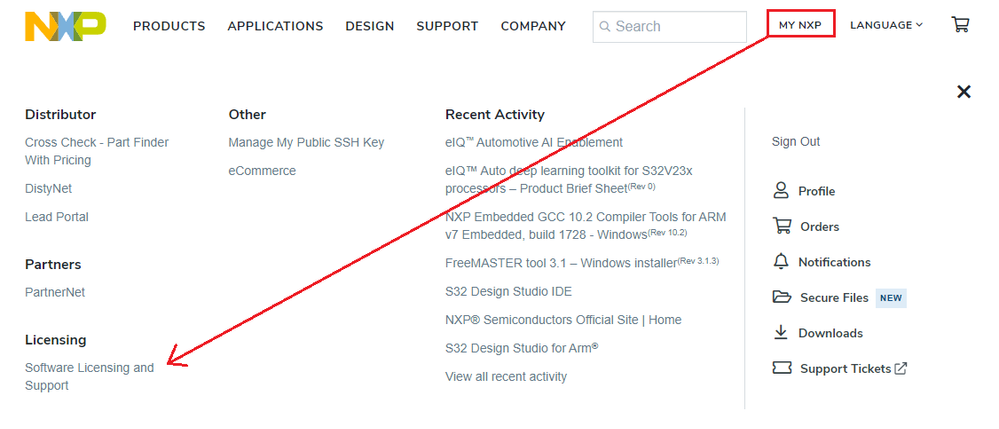Open the shopping cart icon
999x429 pixels.
[960, 25]
